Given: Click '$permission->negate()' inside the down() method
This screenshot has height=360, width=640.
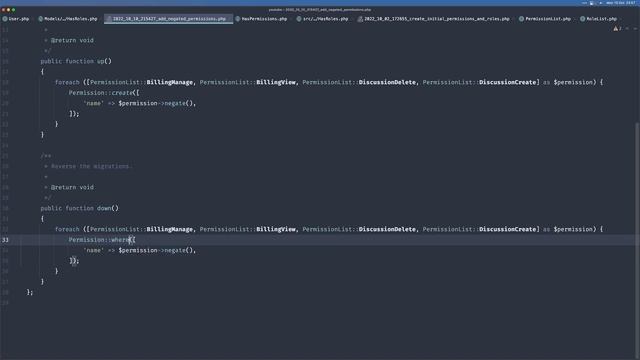Looking at the screenshot, I should [x=157, y=250].
